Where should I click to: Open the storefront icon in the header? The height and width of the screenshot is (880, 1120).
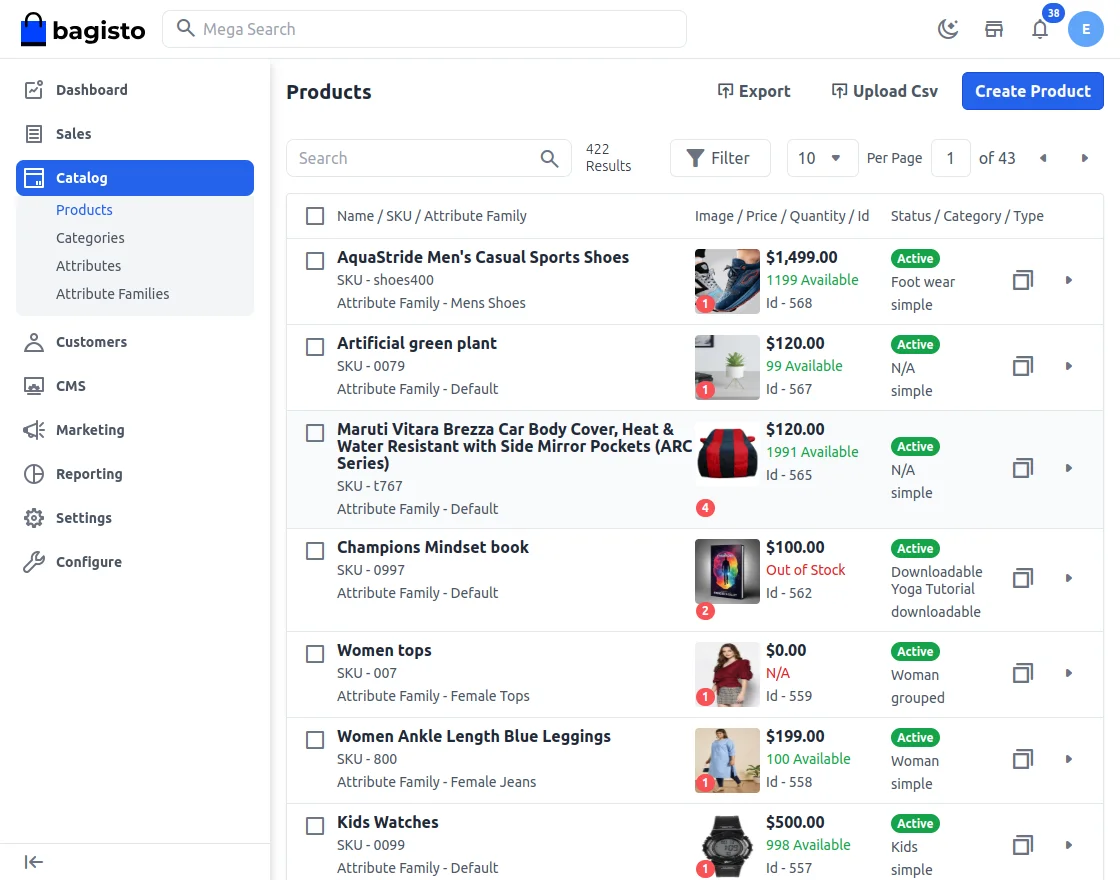pos(994,29)
